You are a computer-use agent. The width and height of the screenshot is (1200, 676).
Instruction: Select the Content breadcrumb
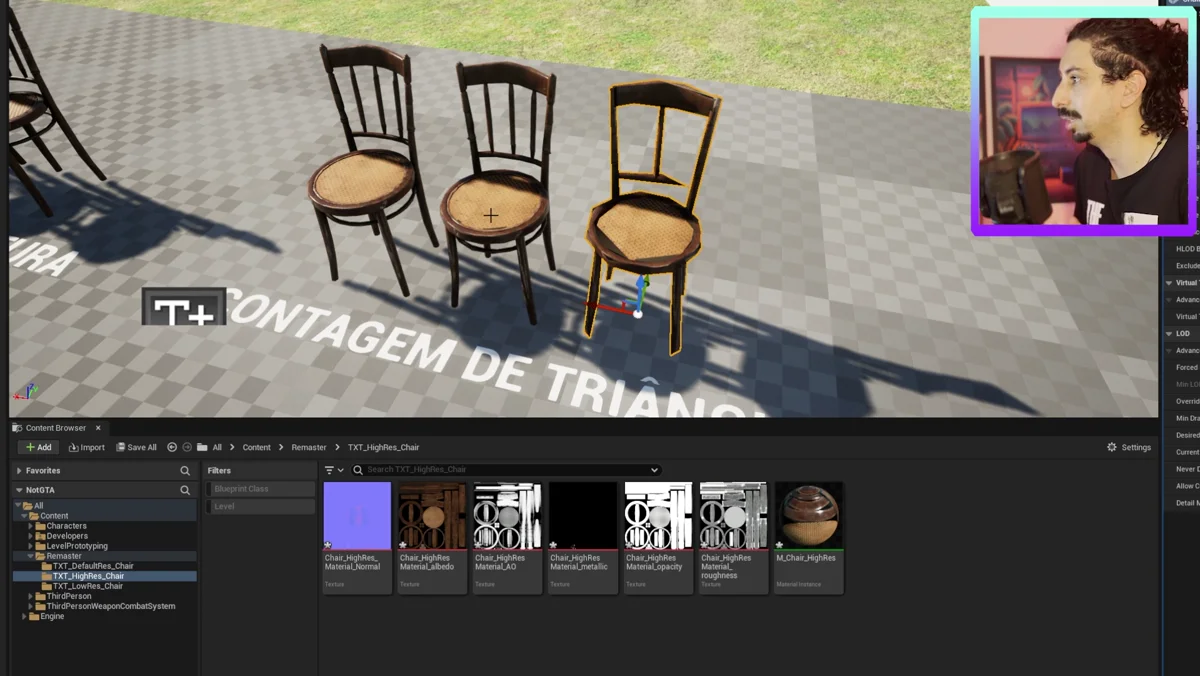click(256, 447)
